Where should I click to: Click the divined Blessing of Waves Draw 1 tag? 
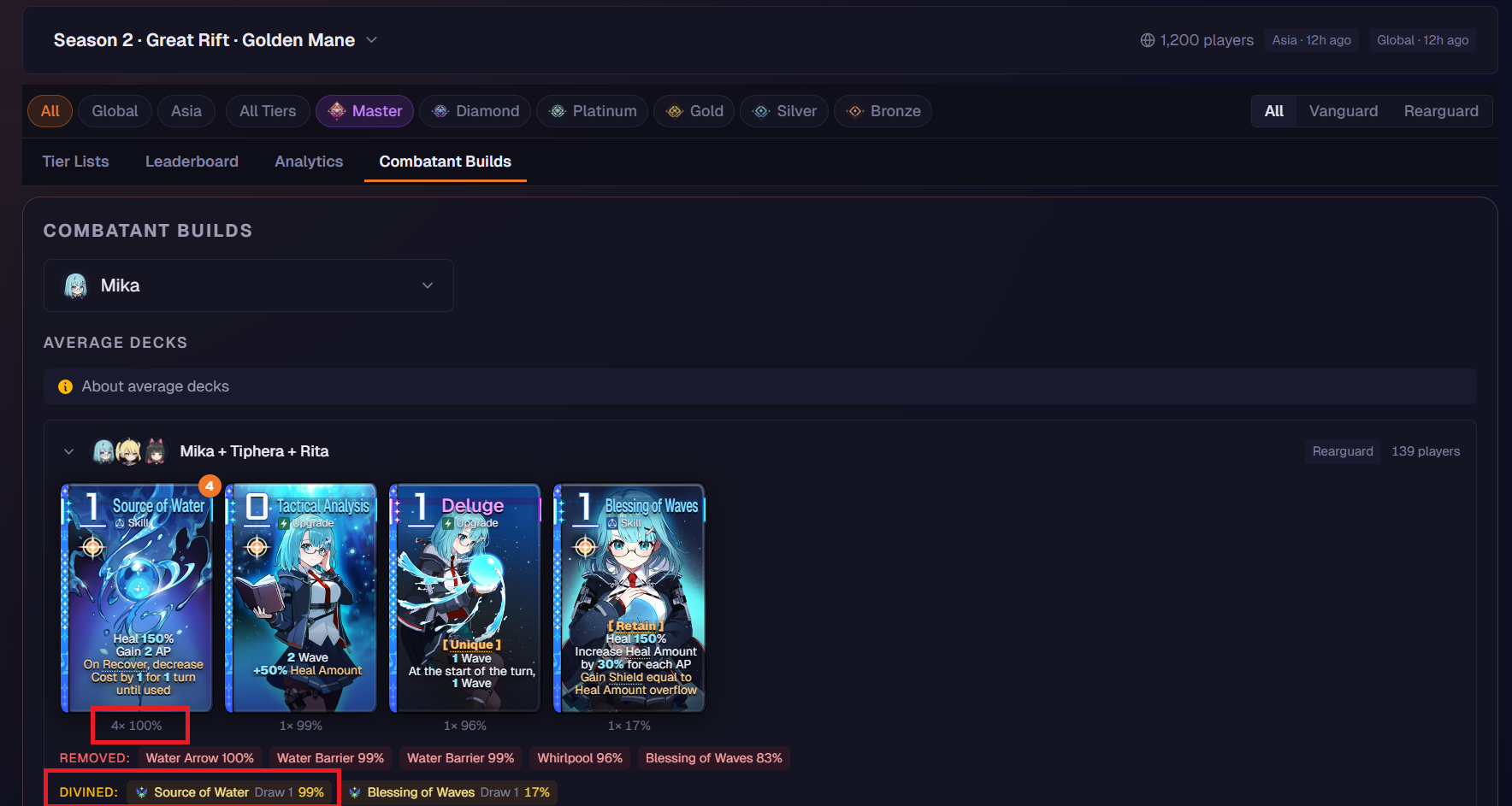[449, 792]
